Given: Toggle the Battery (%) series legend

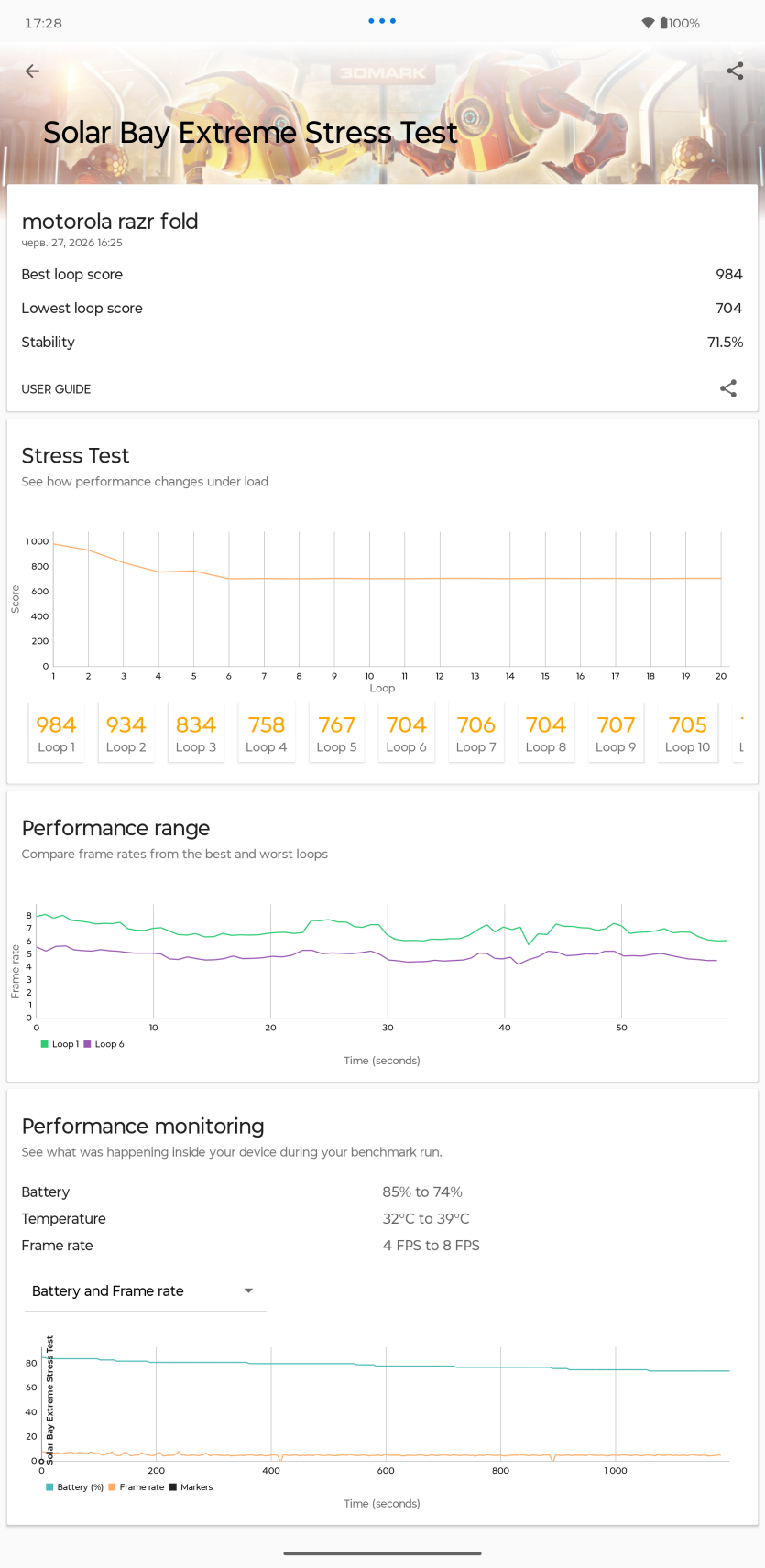Looking at the screenshot, I should point(74,1487).
